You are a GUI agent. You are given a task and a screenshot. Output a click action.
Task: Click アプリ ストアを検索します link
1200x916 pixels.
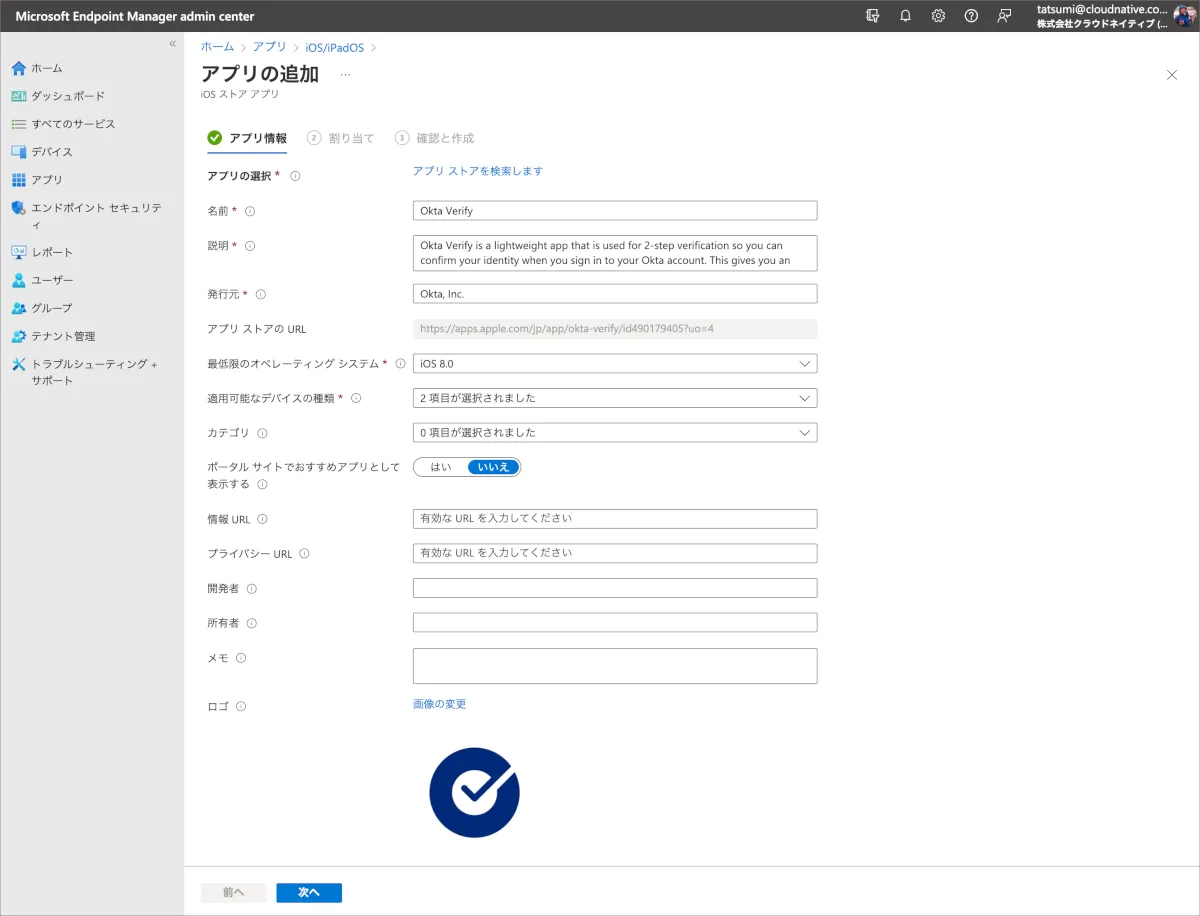point(477,171)
